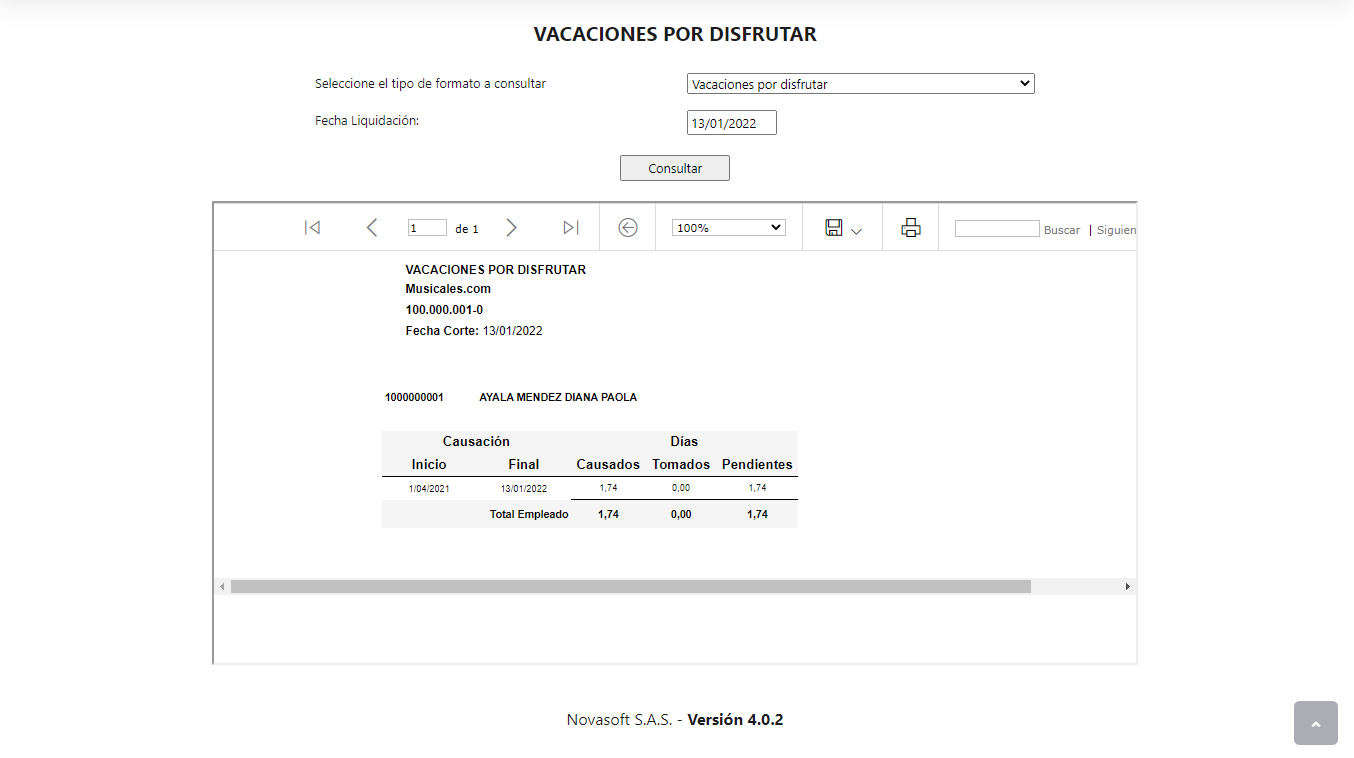Jump to the last page of the report
This screenshot has width=1354, height=758.
[570, 227]
